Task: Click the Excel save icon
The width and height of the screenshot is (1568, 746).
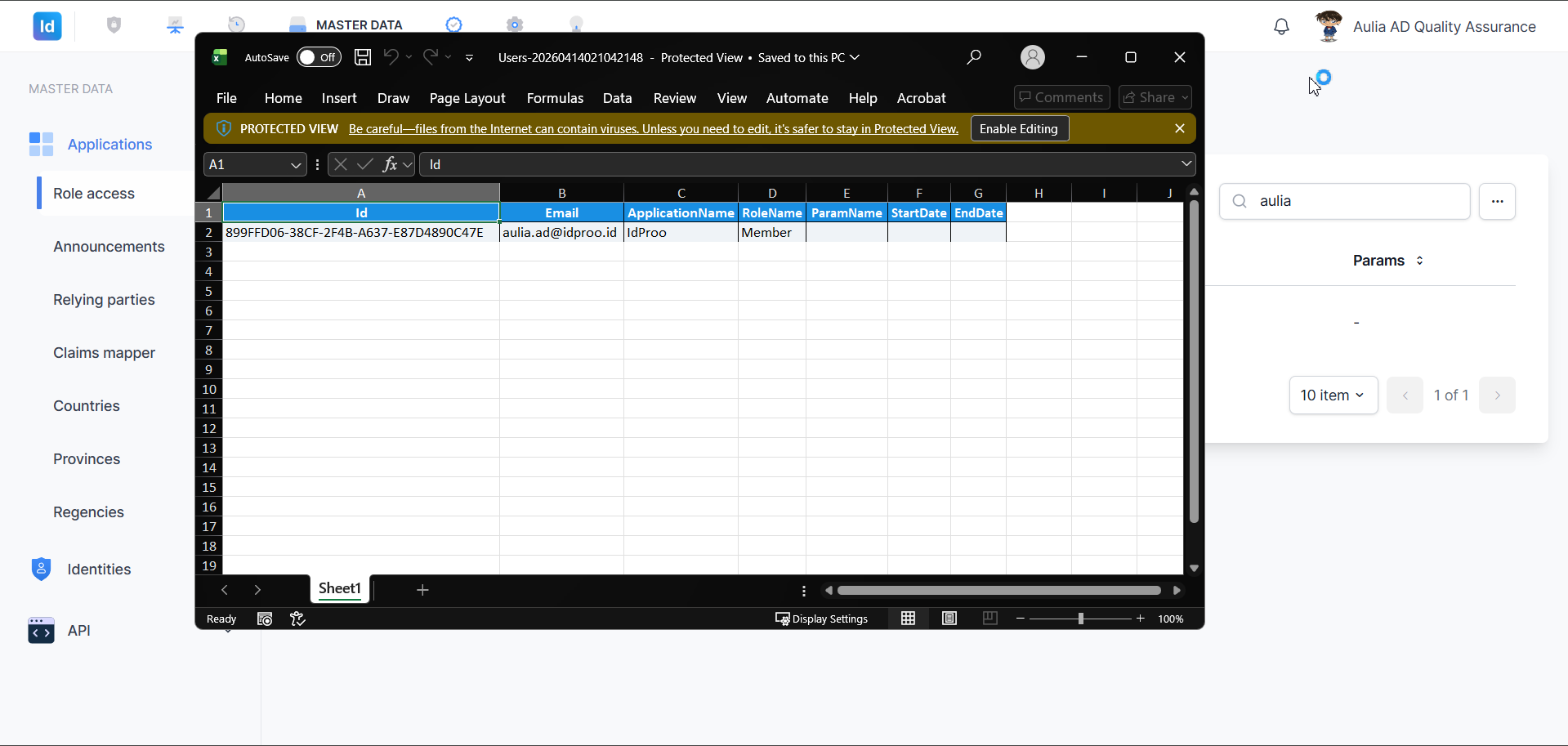Action: pos(363,57)
